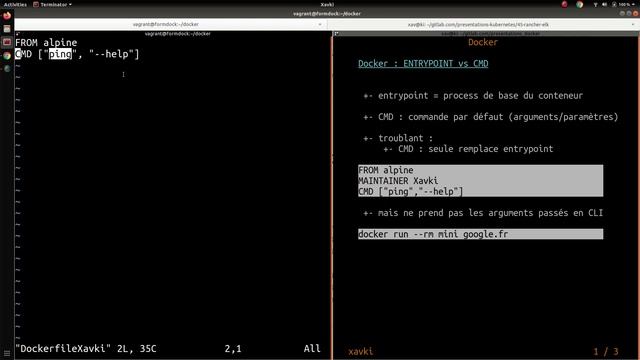Viewport: 640px width, 360px height.
Task: Click the 'CMD ["ping","--help"]' slide line
Action: (411, 191)
